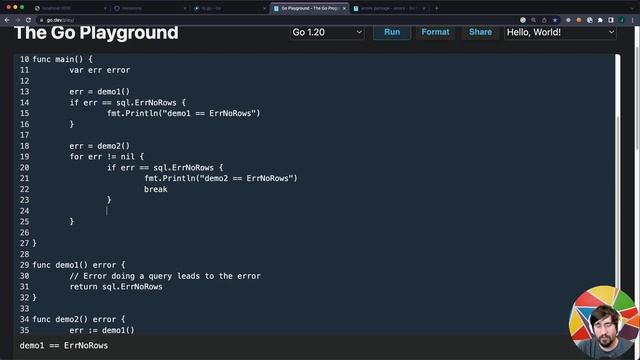Image resolution: width=640 pixels, height=360 pixels.
Task: Click 'func demo1() error {' on line 29
Action: click(79, 265)
